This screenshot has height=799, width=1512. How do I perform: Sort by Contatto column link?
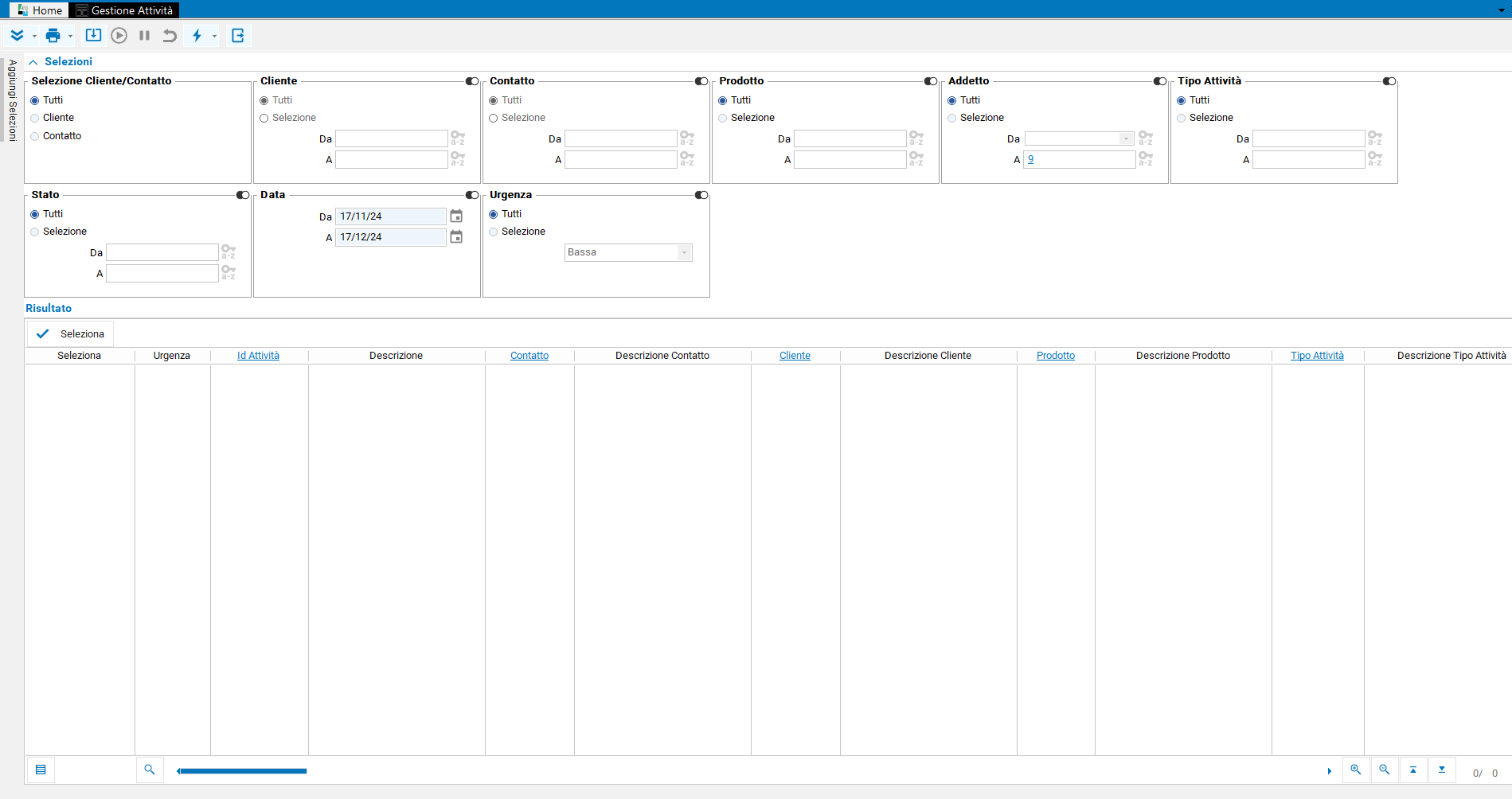529,356
